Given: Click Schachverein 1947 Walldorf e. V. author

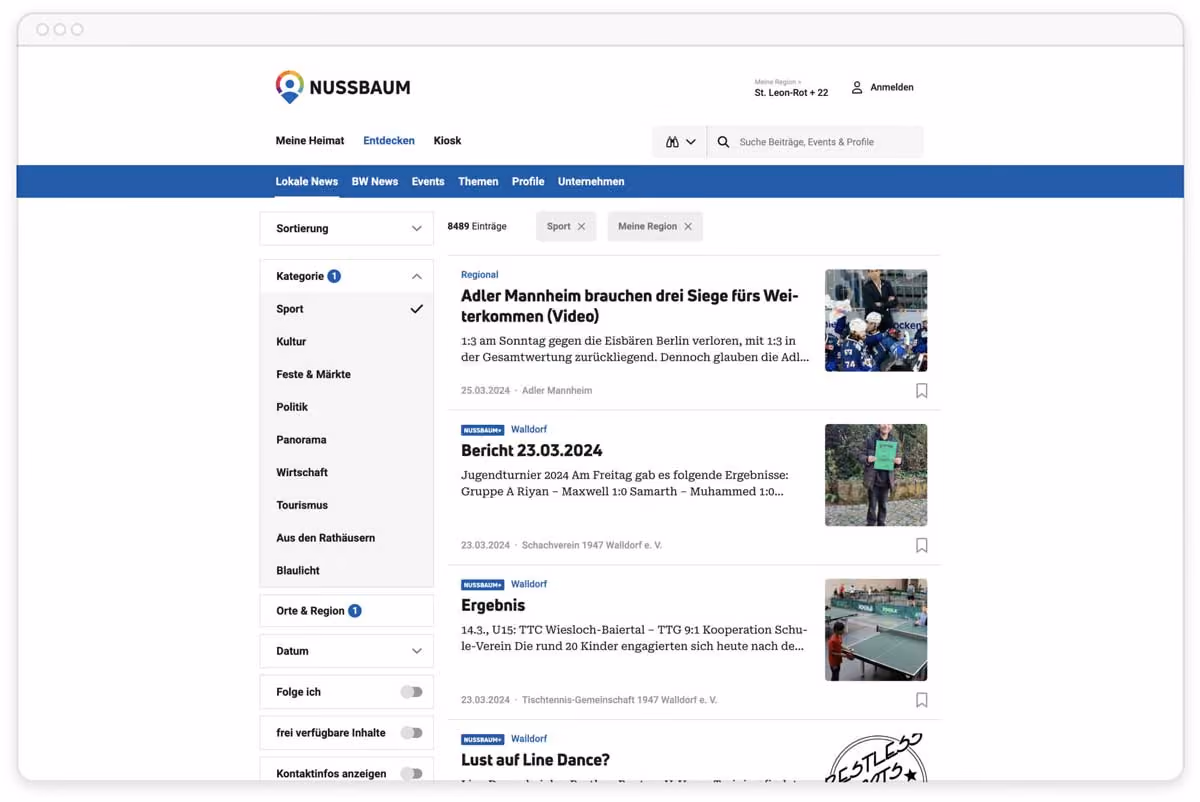Looking at the screenshot, I should pos(592,546).
